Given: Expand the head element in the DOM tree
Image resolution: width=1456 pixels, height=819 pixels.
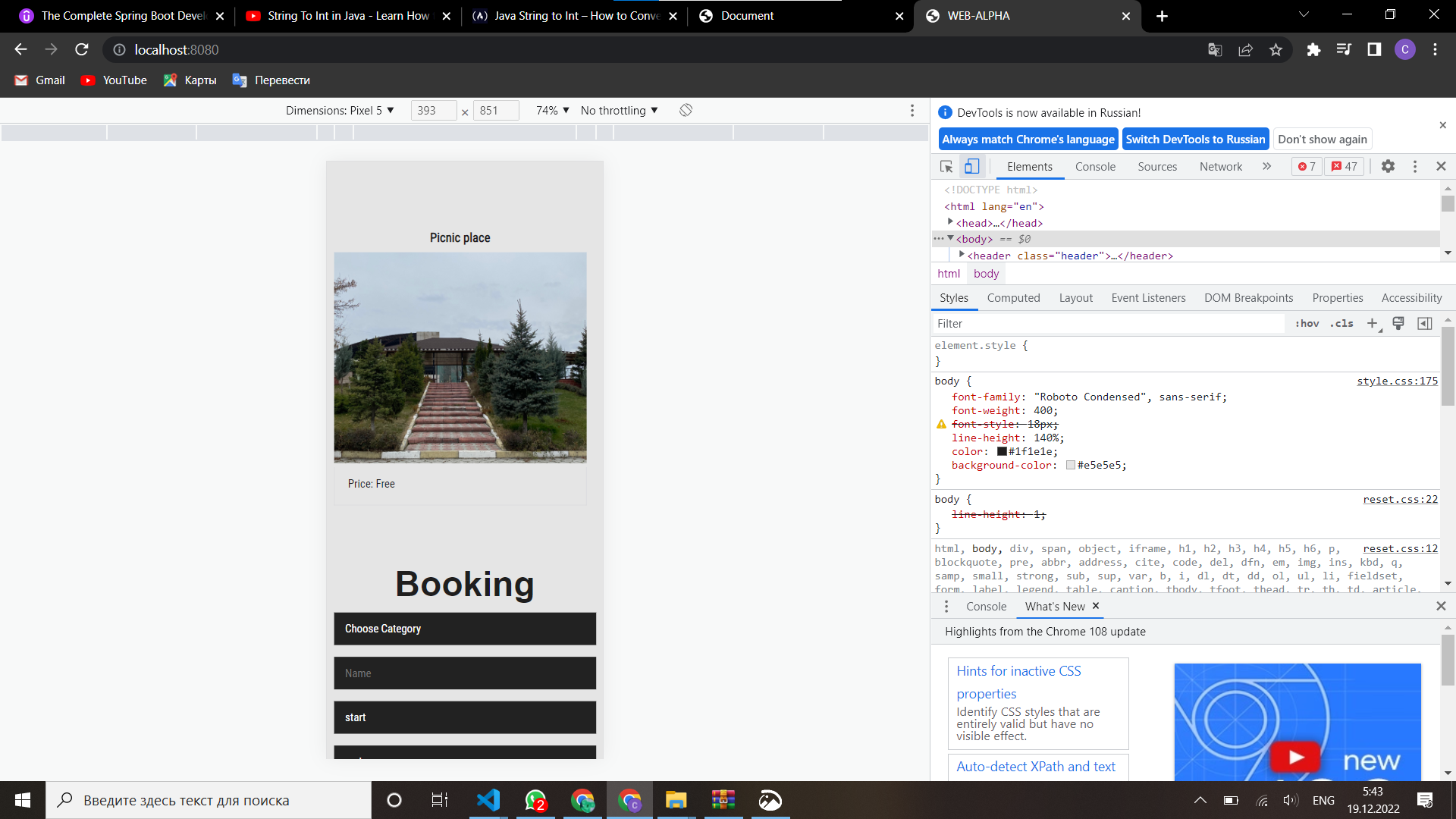Looking at the screenshot, I should 950,222.
